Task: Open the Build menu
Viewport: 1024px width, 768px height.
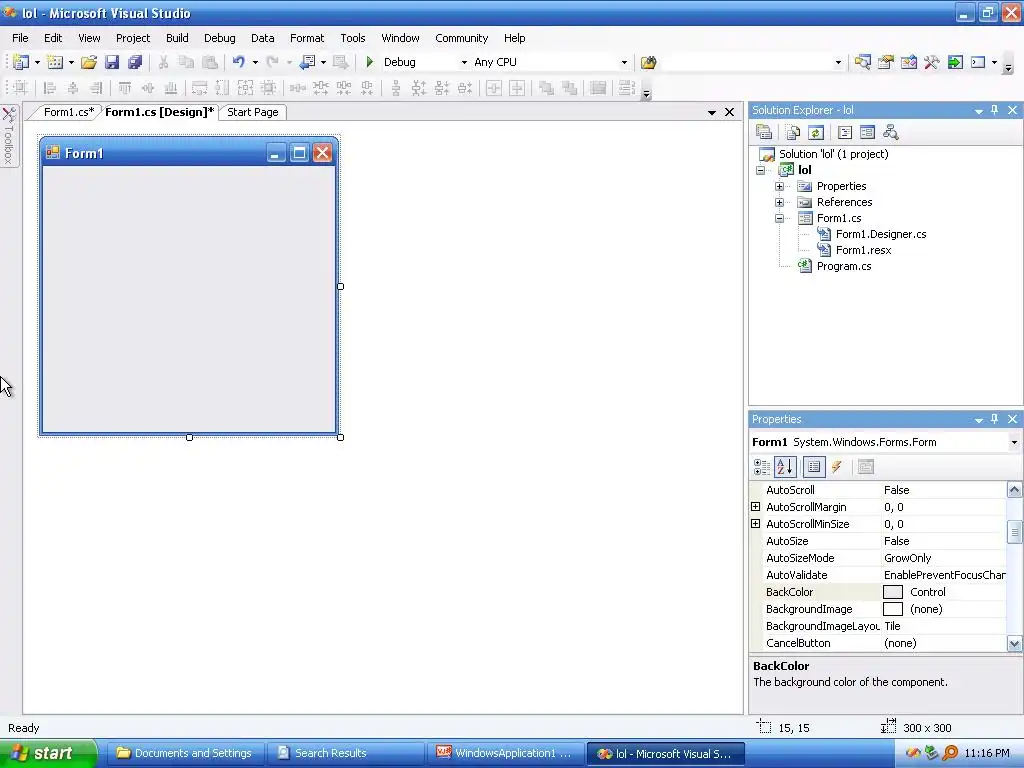Action: pyautogui.click(x=177, y=38)
